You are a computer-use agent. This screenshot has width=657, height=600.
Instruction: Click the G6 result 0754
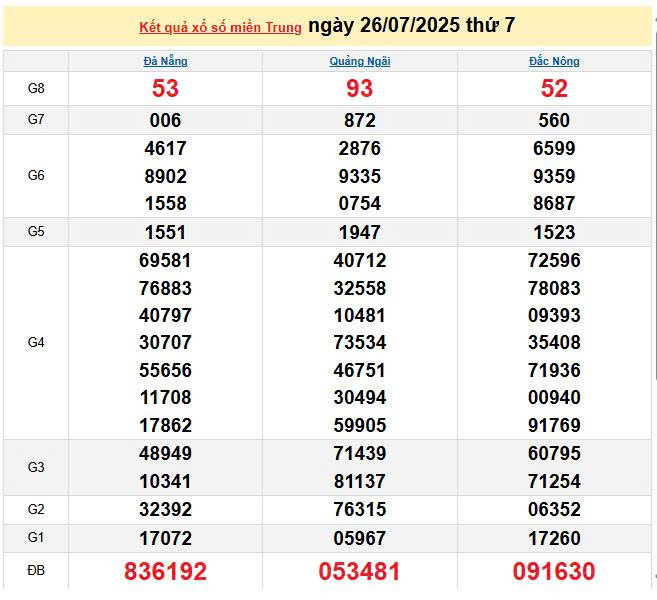click(x=360, y=203)
